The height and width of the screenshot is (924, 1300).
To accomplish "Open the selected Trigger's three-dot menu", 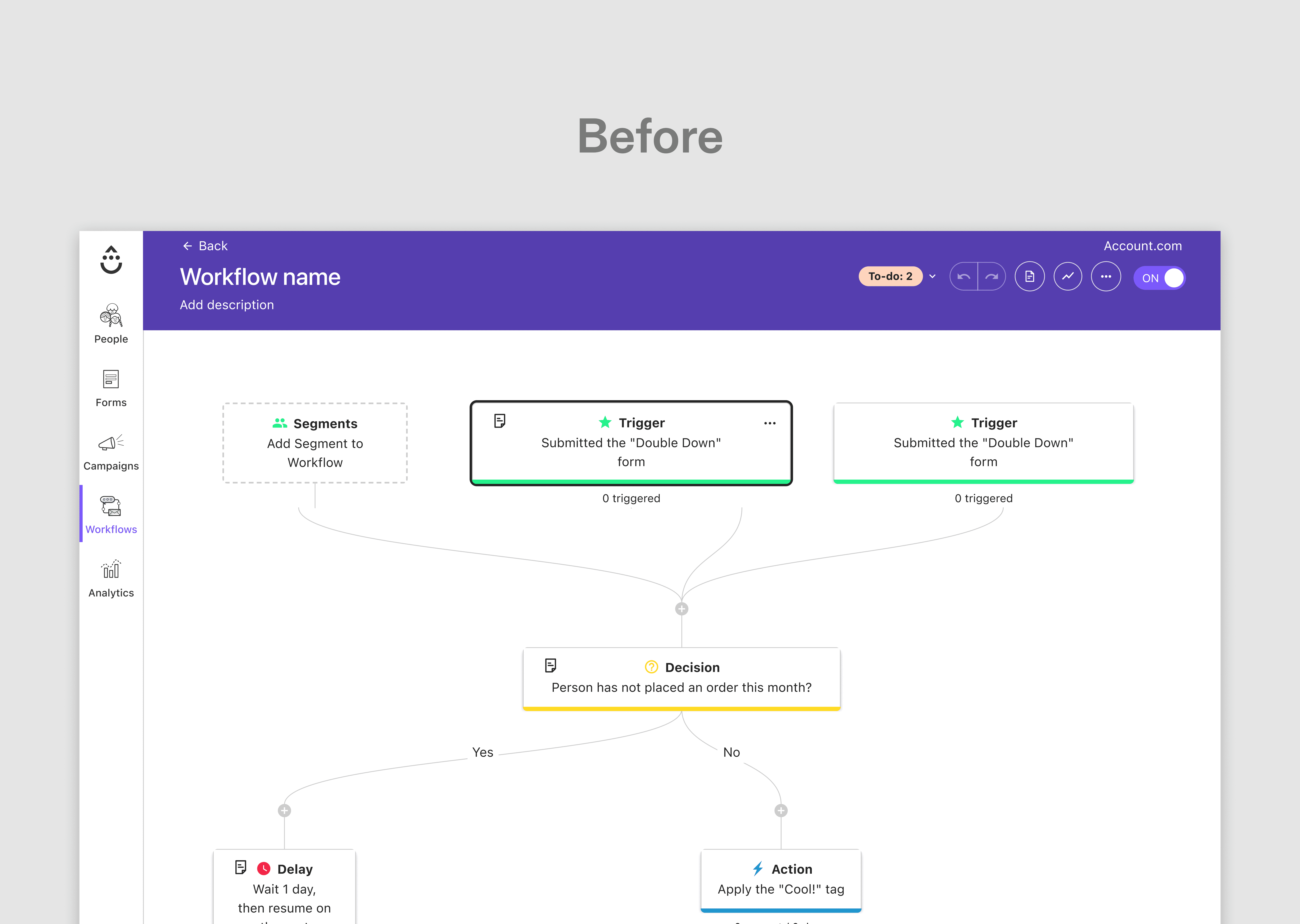I will pyautogui.click(x=770, y=423).
